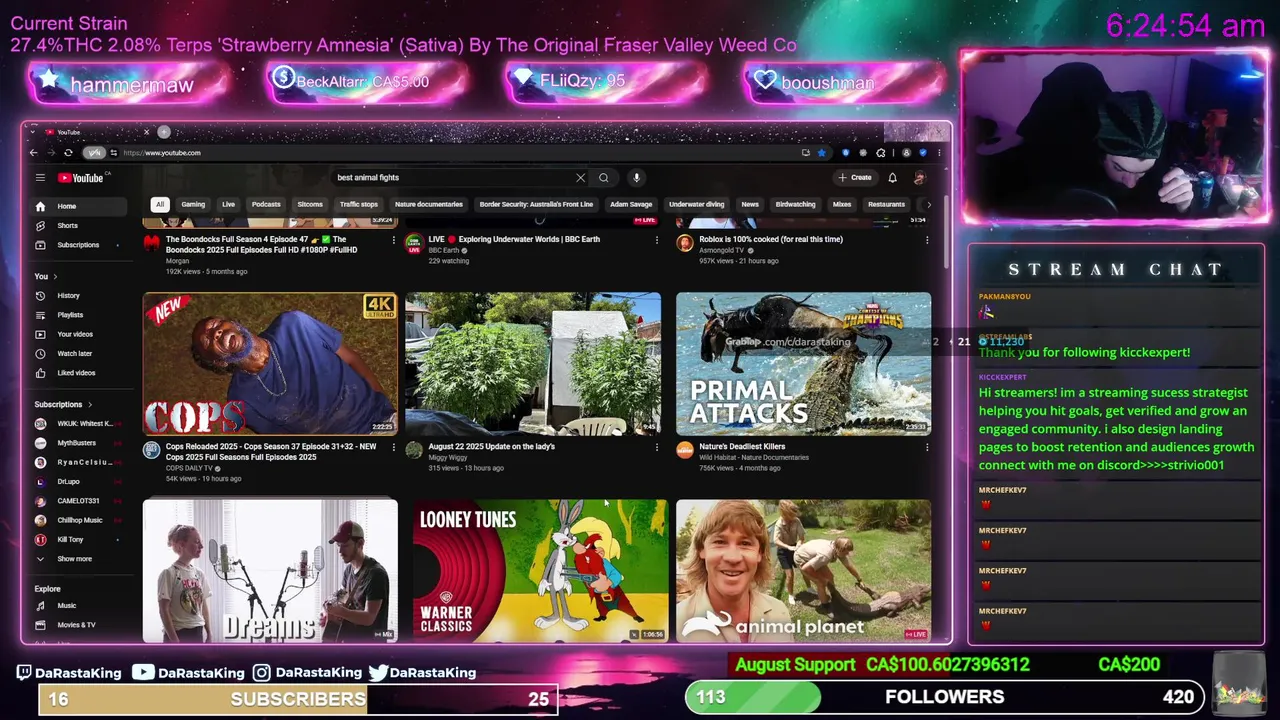The image size is (1280, 720).
Task: Reload the browser page
Action: [68, 153]
